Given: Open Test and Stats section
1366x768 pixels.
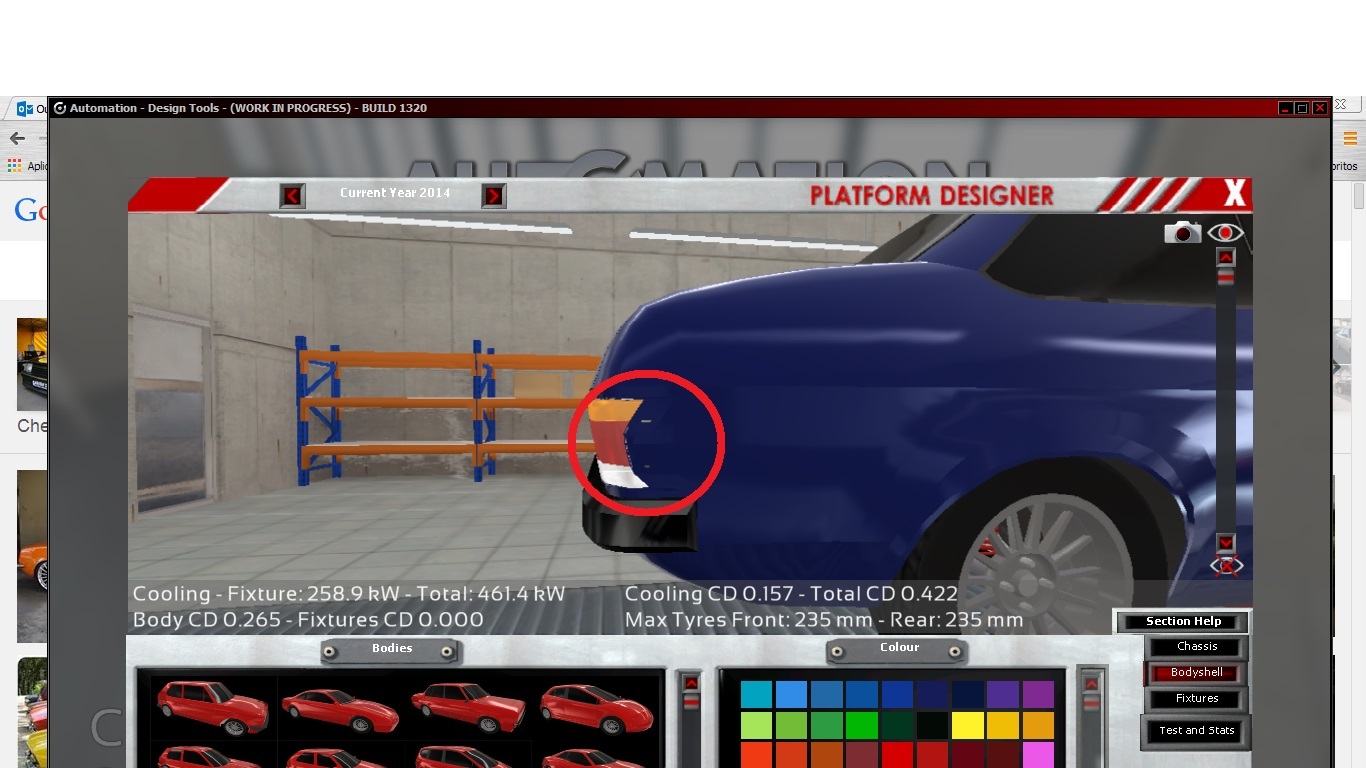Looking at the screenshot, I should pos(1197,731).
